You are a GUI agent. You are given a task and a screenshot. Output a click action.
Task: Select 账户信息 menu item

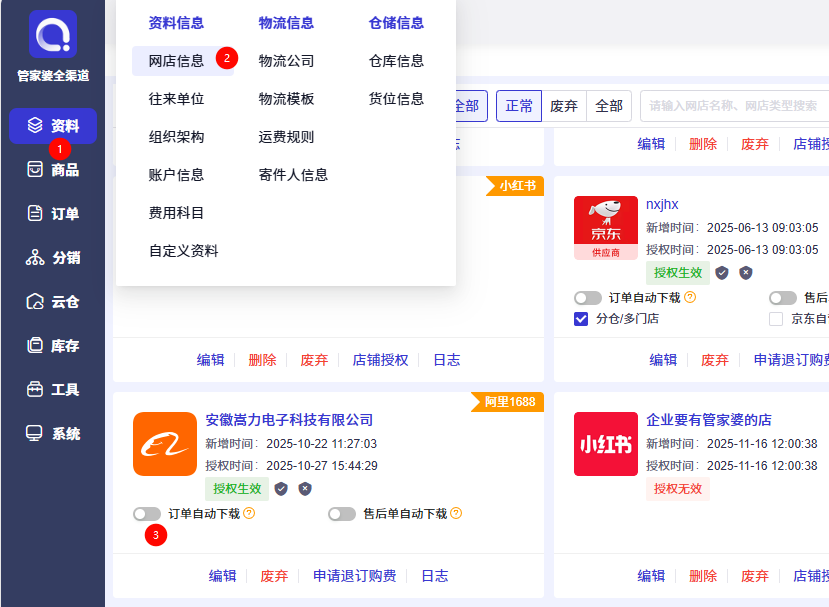176,175
